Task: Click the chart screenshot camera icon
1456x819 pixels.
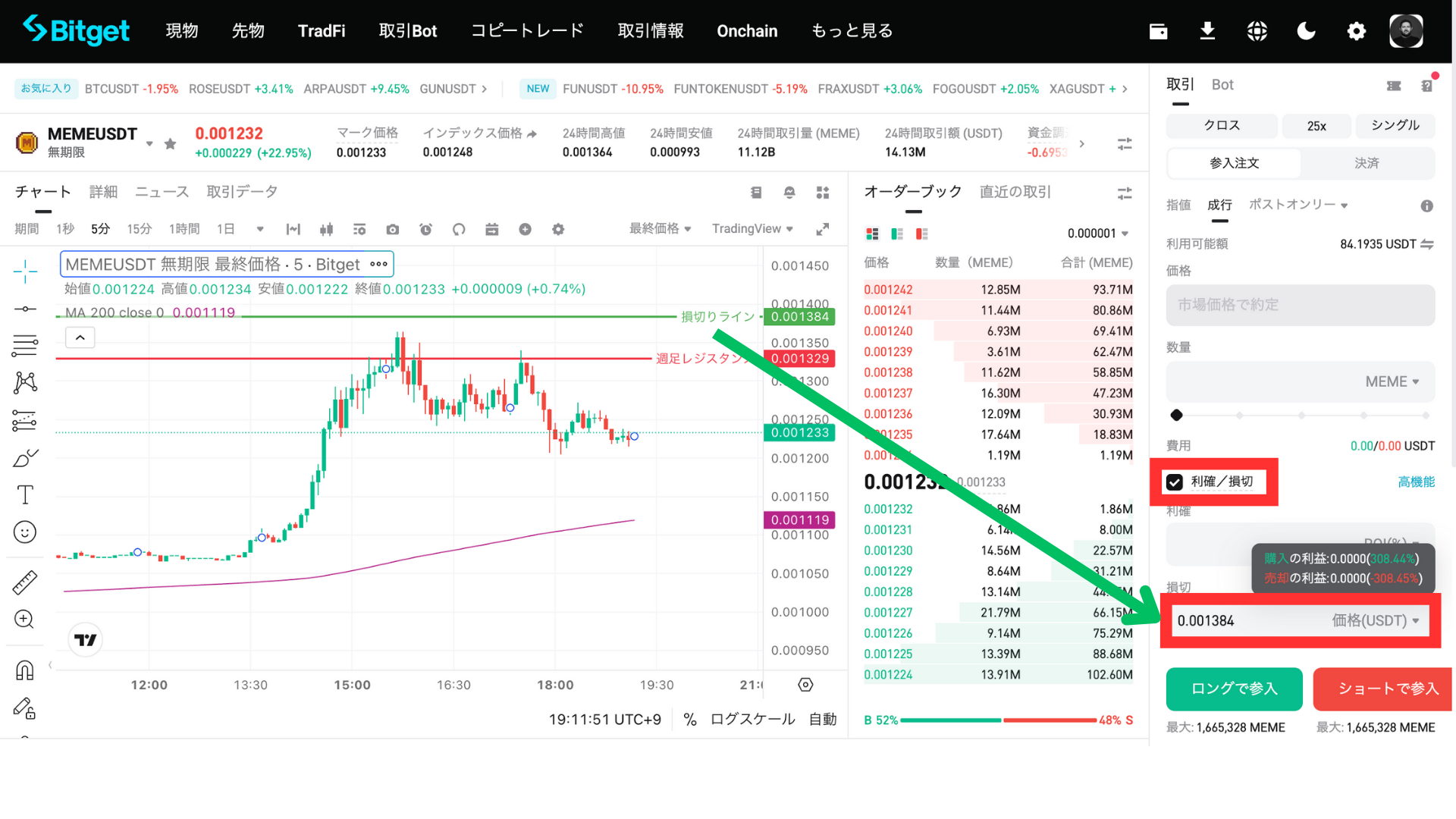Action: coord(392,229)
